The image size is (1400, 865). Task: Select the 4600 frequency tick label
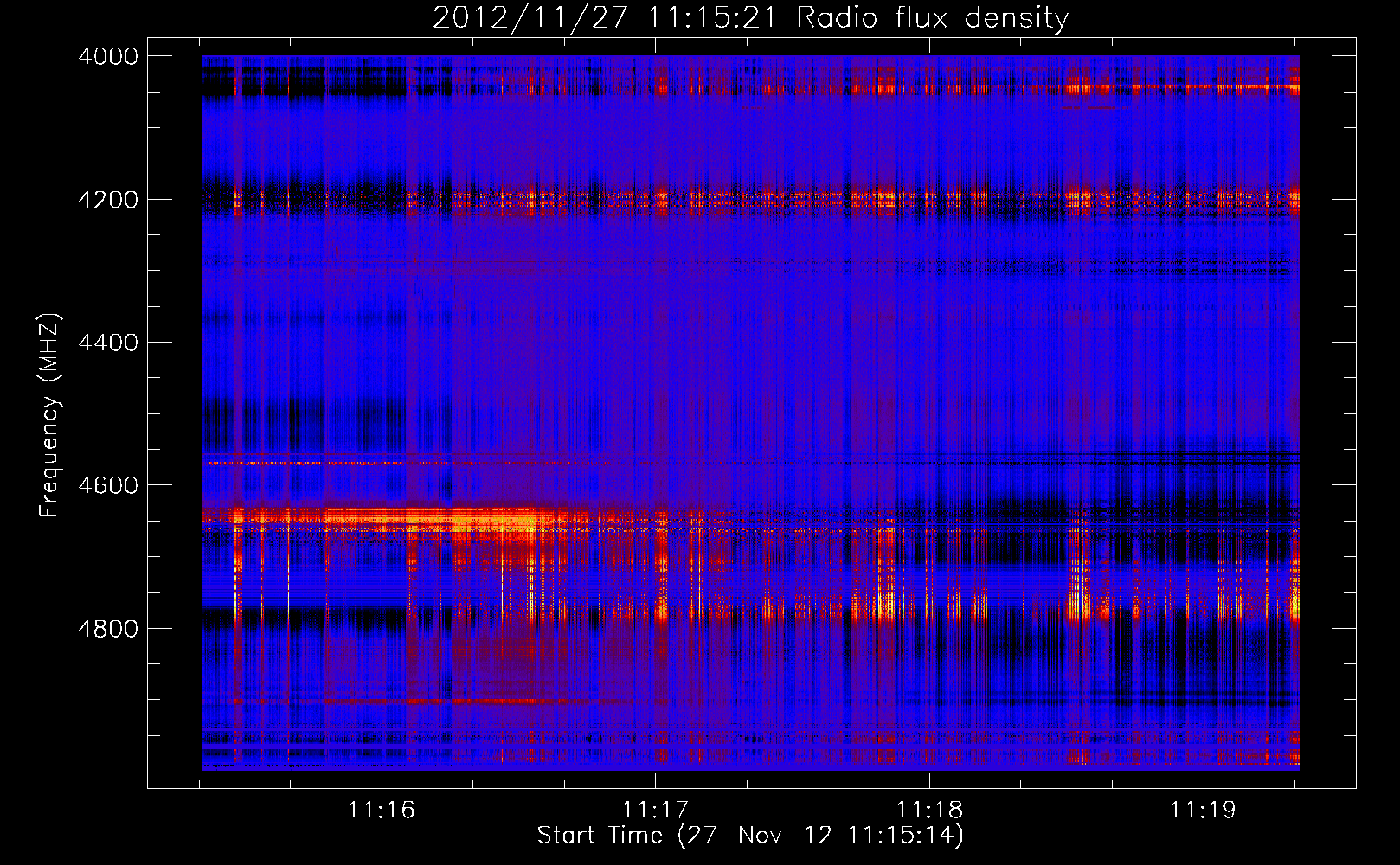[x=107, y=485]
